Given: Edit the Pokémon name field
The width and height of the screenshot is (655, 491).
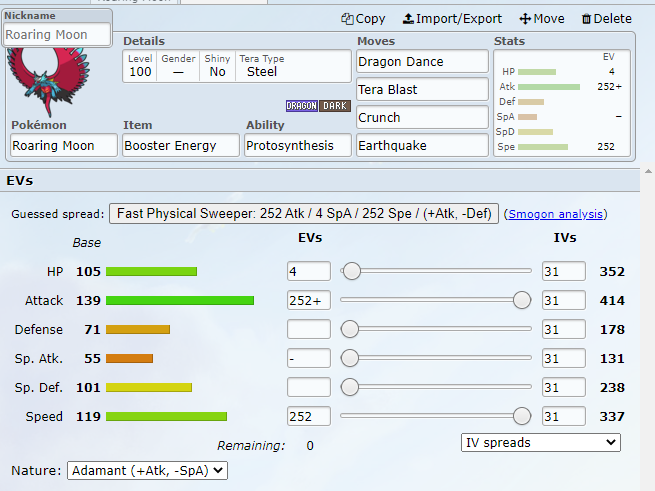Looking at the screenshot, I should tap(64, 145).
